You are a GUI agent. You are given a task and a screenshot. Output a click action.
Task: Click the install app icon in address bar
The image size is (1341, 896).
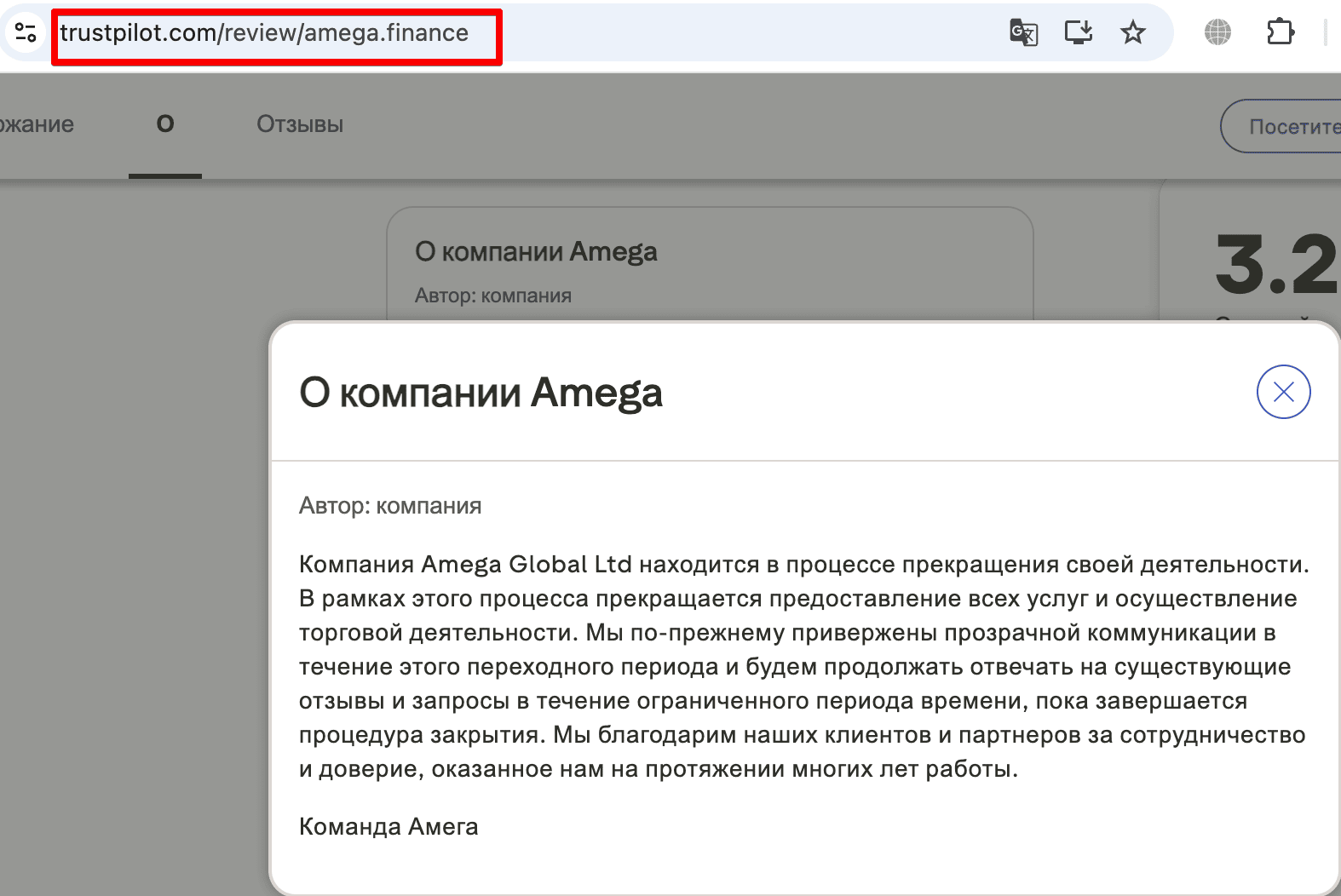1079,32
